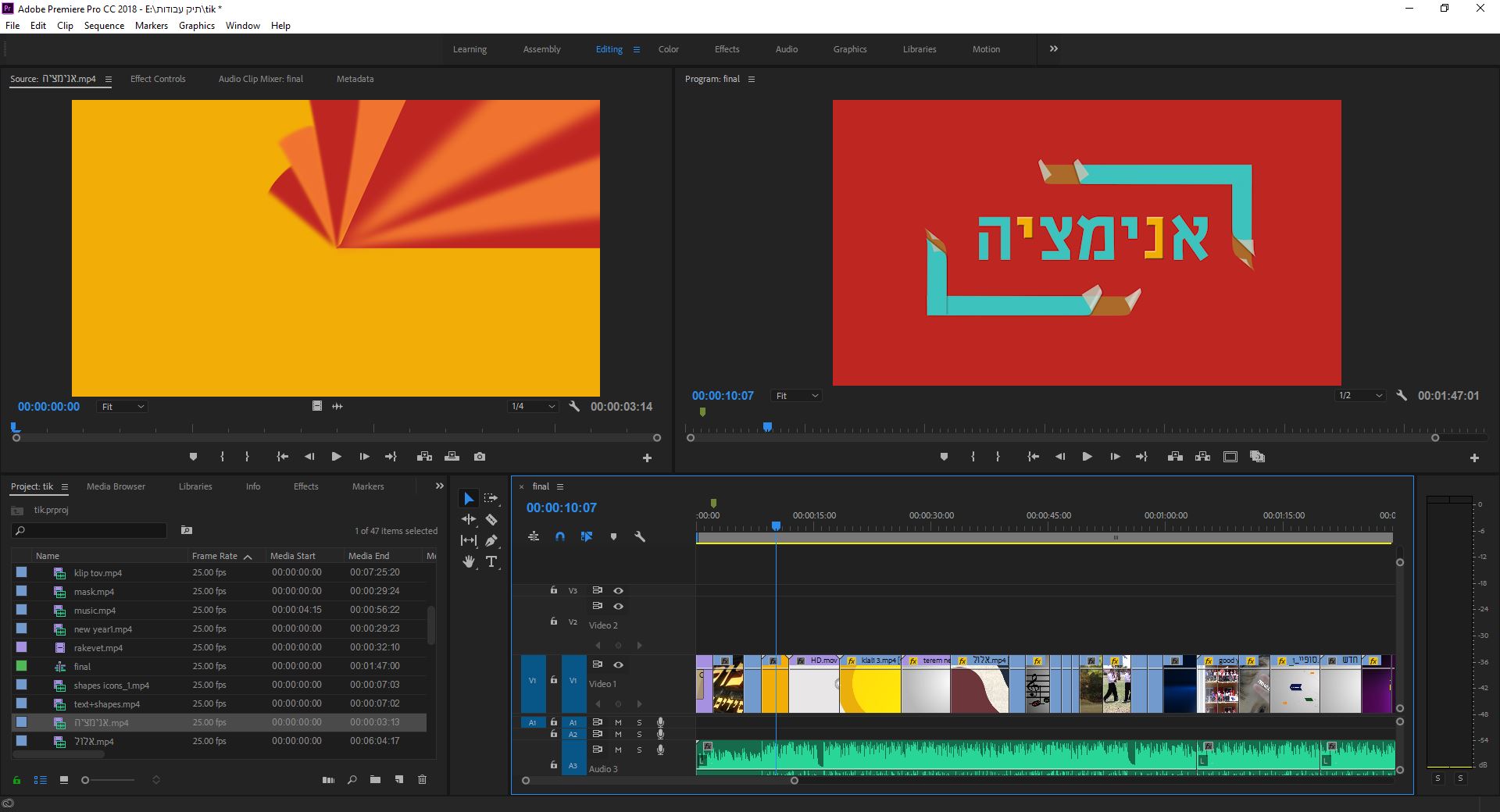Open the Sequence menu

click(104, 25)
